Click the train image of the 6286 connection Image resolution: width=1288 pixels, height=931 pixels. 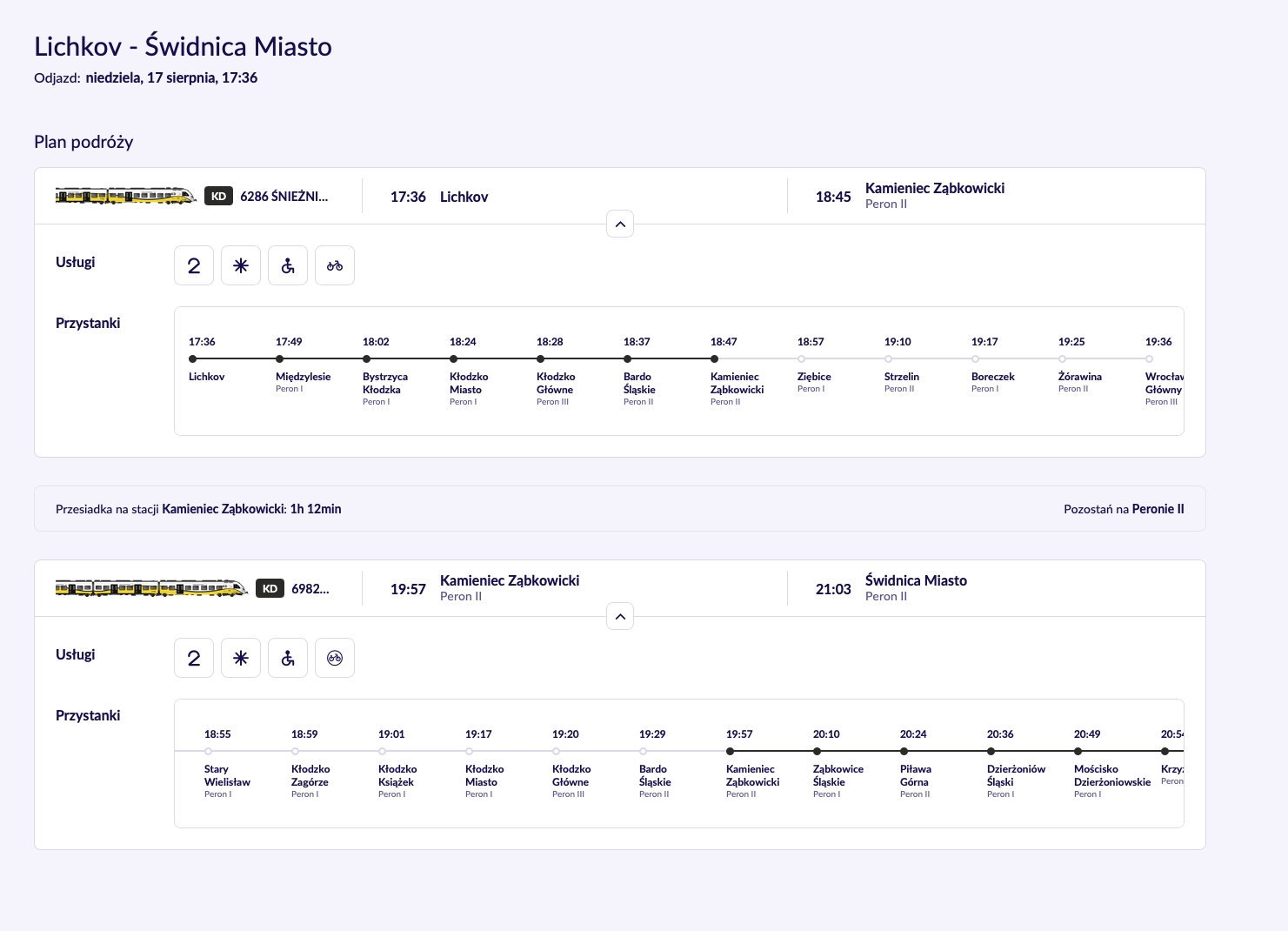click(x=126, y=197)
